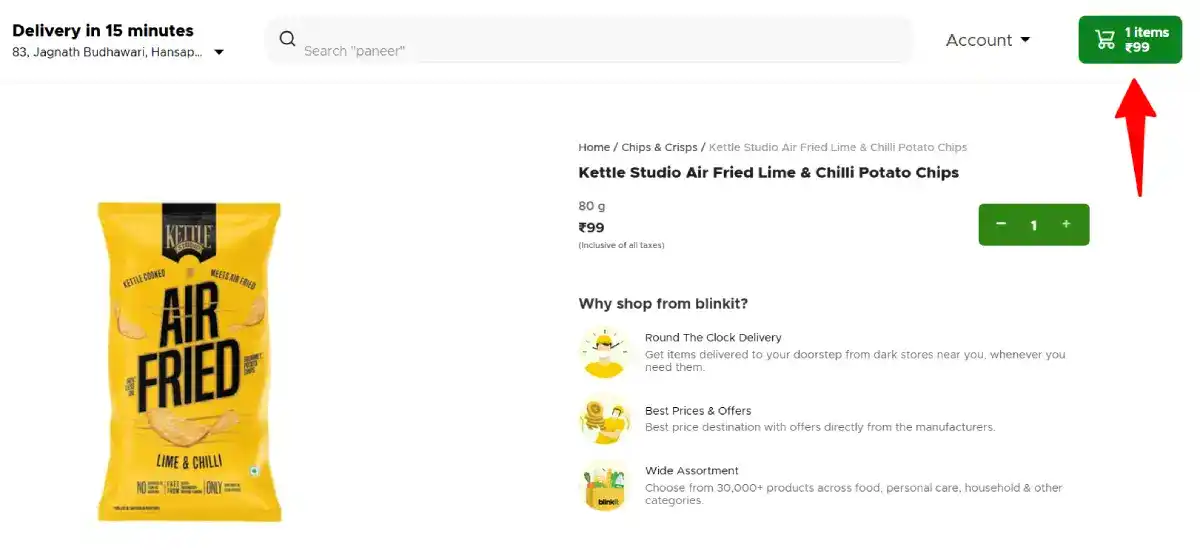Image resolution: width=1200 pixels, height=550 pixels.
Task: Expand the Account dropdown
Action: [988, 40]
